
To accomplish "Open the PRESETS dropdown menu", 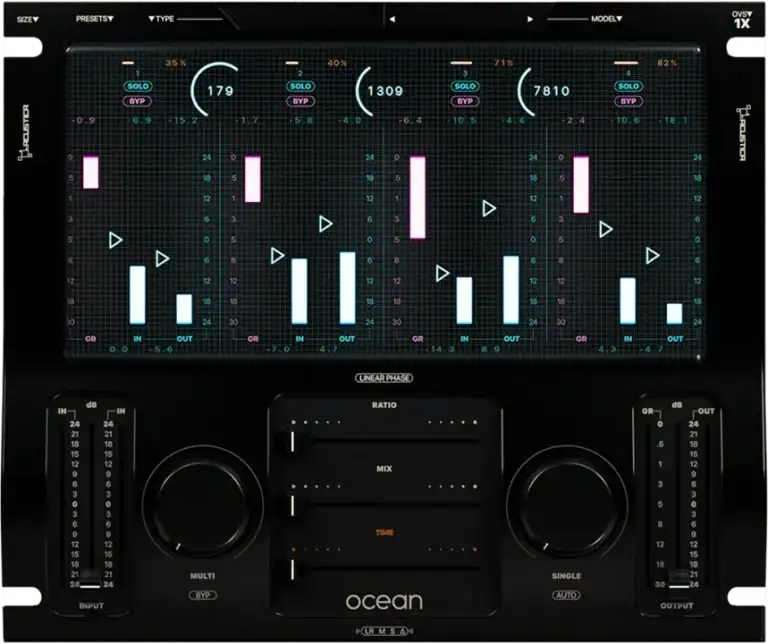I will [95, 19].
